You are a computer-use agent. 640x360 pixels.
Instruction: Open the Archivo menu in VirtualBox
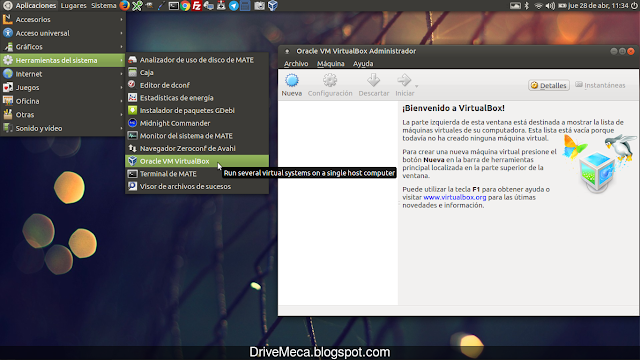tap(296, 63)
